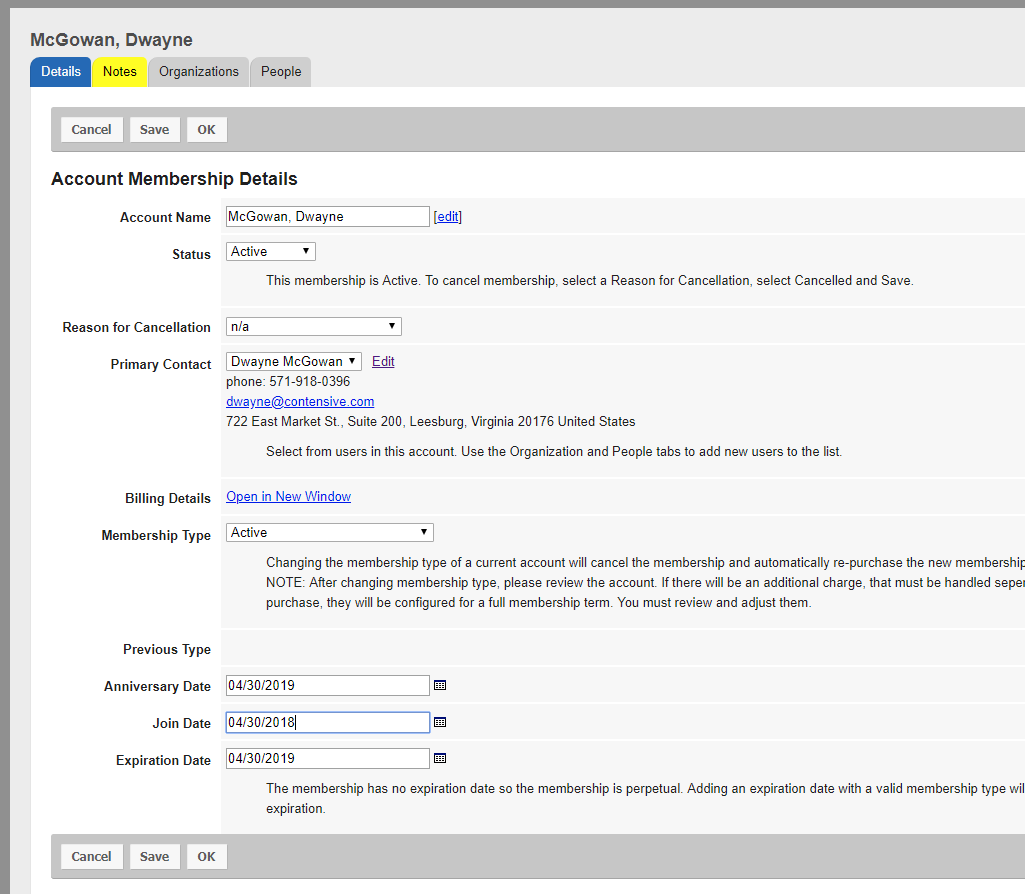Open the Reason for Cancellation dropdown

click(314, 327)
